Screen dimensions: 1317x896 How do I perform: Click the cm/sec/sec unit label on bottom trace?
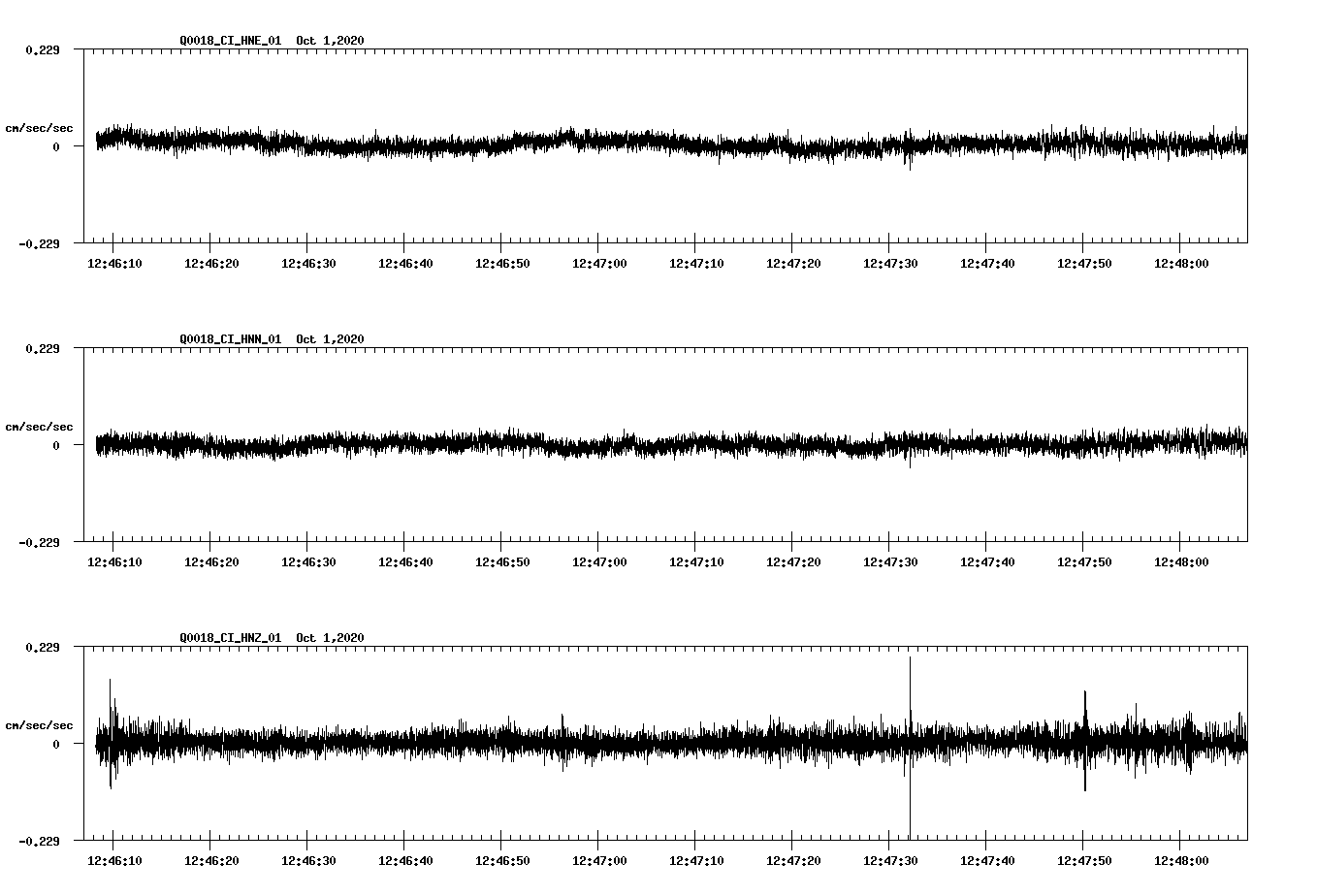click(x=41, y=723)
